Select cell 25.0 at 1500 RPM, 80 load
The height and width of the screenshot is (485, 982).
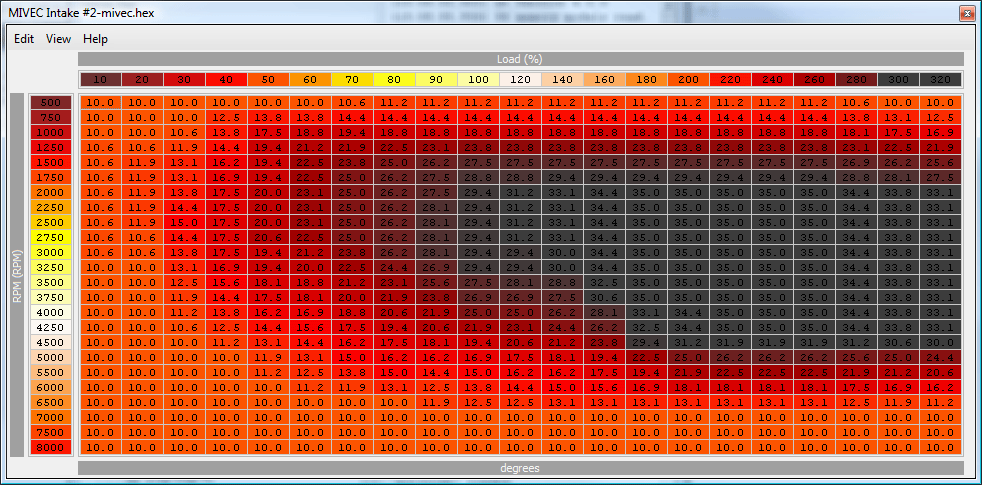[x=394, y=162]
